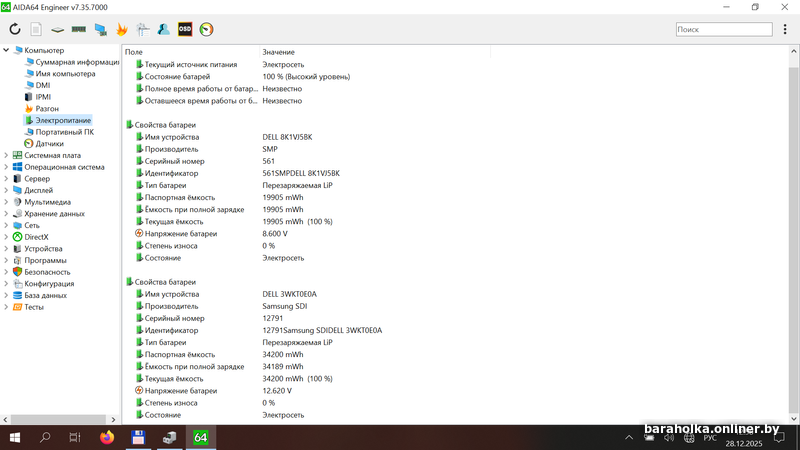Viewport: 800px width, 450px height.
Task: Click vertical scrollbar up arrow
Action: (793, 52)
